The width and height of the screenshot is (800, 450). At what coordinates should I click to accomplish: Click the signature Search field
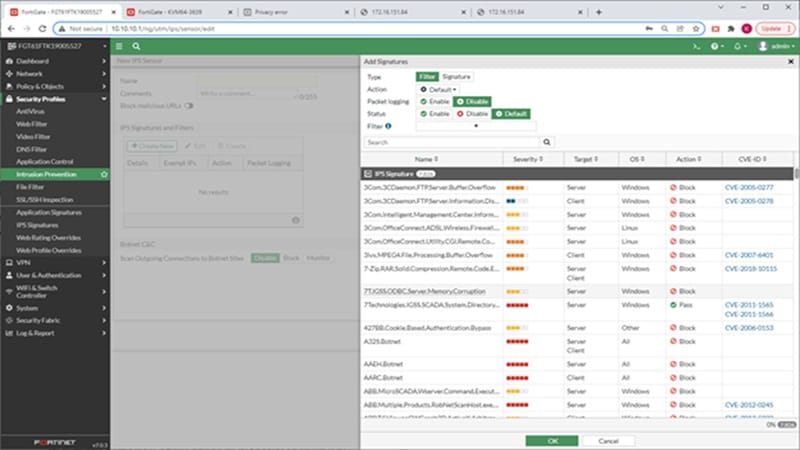tap(452, 142)
